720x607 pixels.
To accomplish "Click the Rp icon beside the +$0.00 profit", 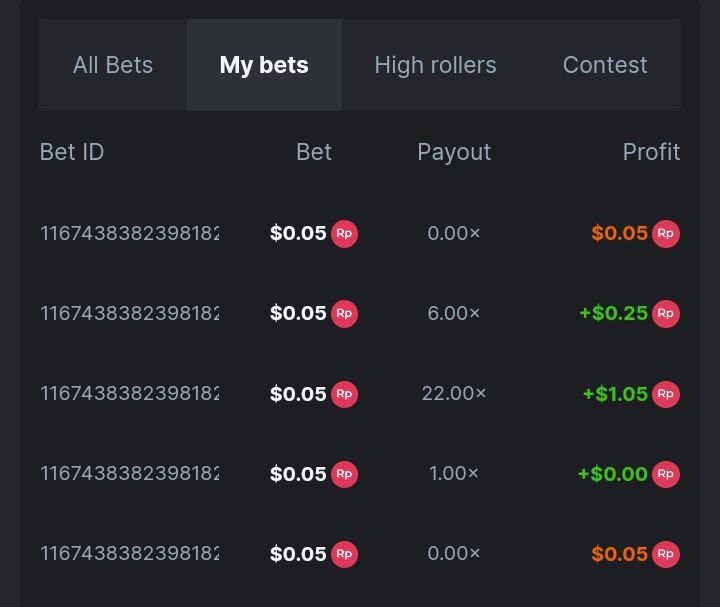I will 665,474.
